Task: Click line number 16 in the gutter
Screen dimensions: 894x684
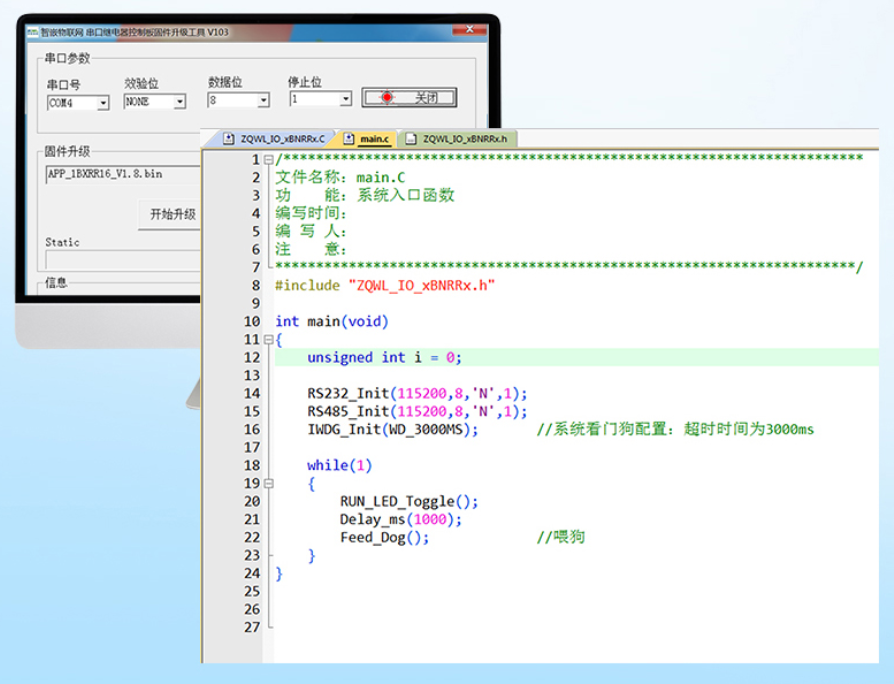Action: pos(251,429)
